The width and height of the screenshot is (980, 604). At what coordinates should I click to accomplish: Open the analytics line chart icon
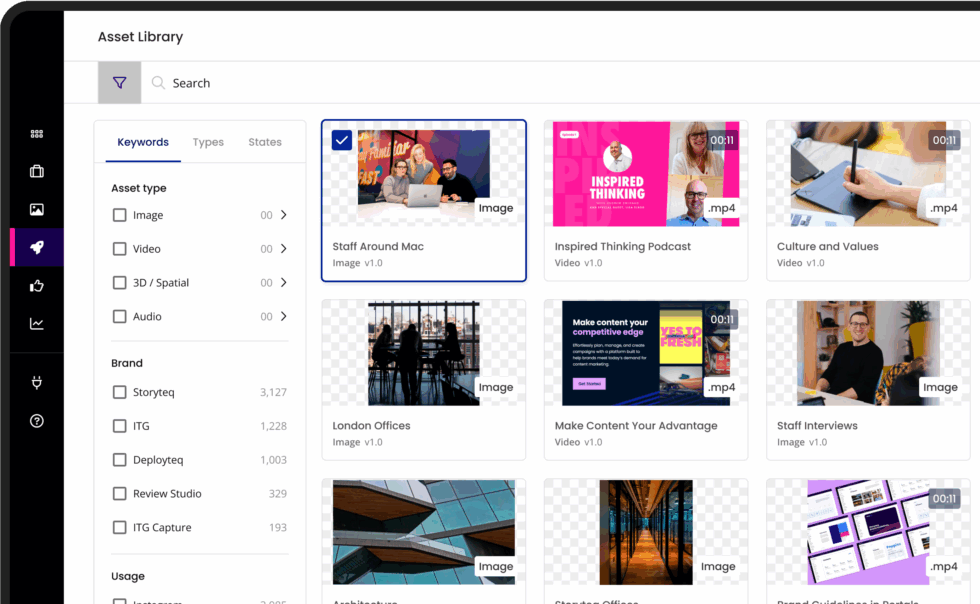(37, 324)
